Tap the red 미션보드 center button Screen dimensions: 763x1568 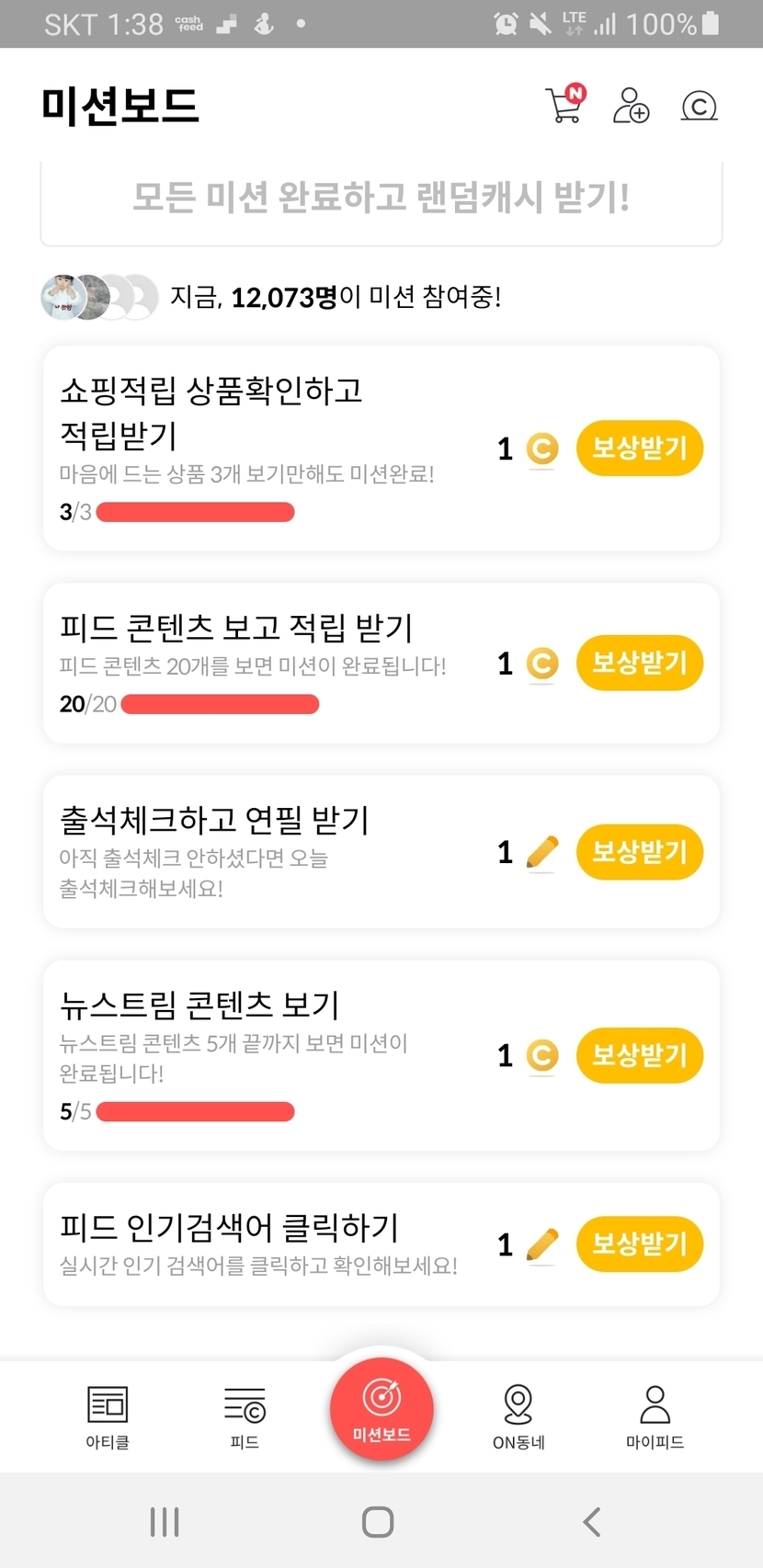[381, 1408]
